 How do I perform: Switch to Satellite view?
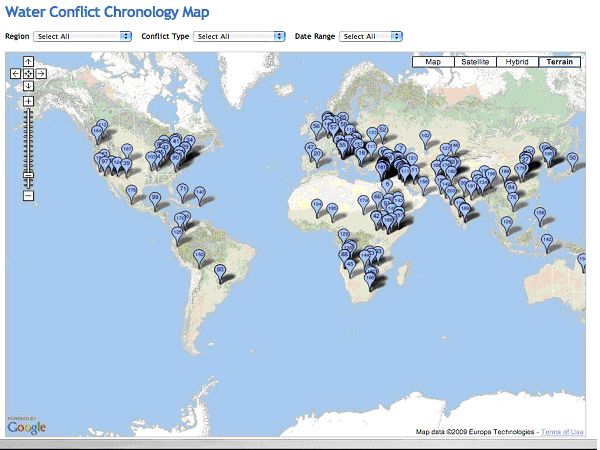click(475, 62)
